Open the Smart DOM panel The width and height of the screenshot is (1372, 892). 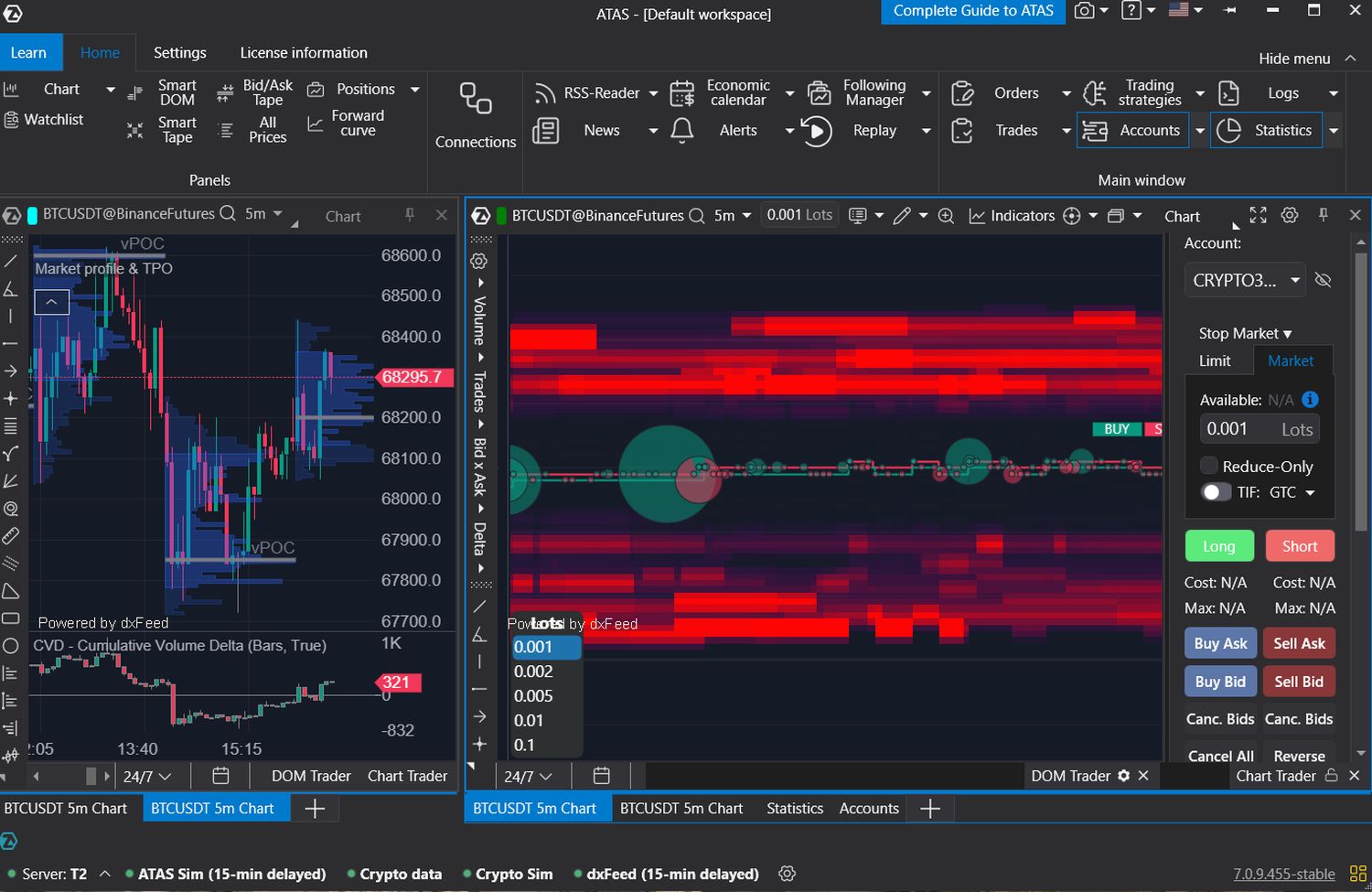[177, 92]
